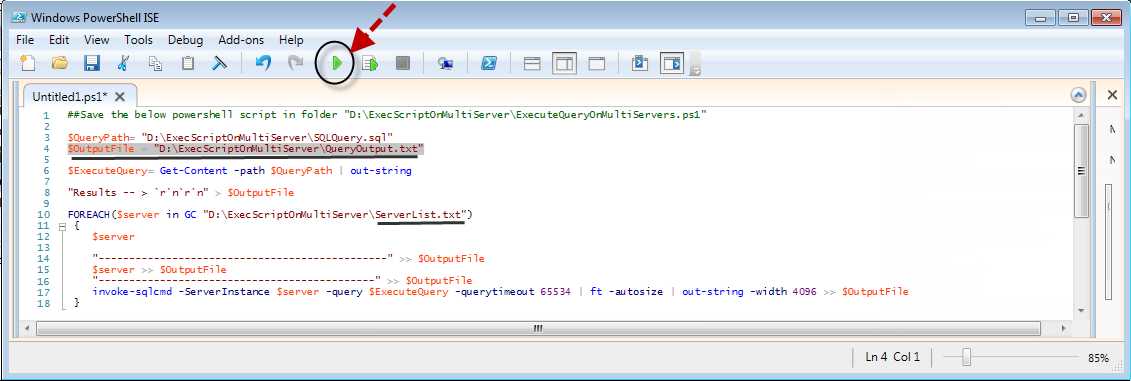Click the highlighted $OutputFile line 4
This screenshot has height=381, width=1131.
[x=245, y=149]
